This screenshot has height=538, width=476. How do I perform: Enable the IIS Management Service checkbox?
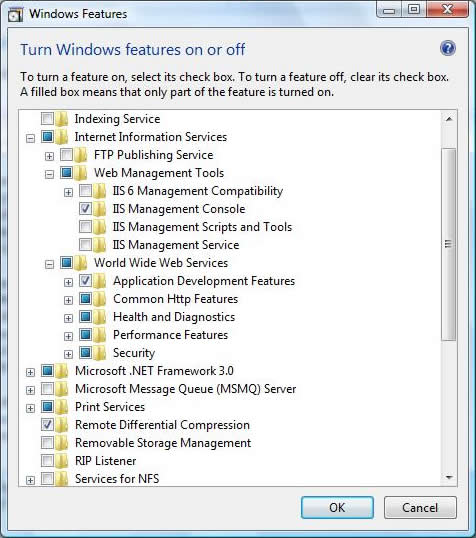pos(85,245)
